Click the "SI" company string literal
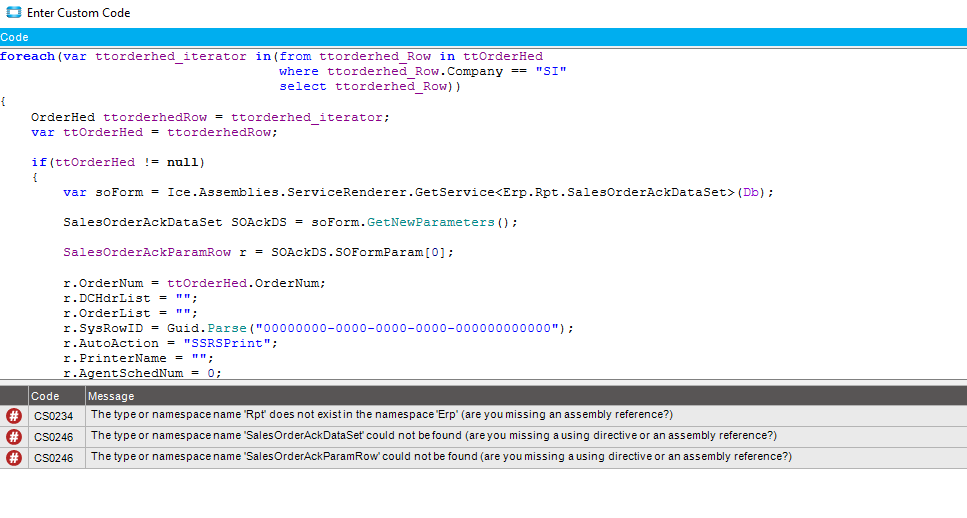Viewport: 967px width, 518px height. pyautogui.click(x=551, y=72)
